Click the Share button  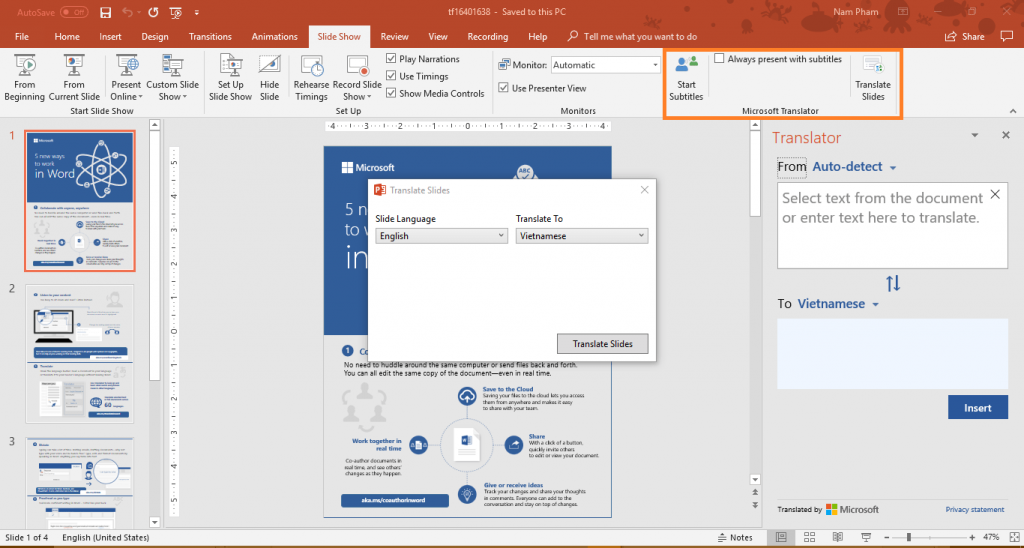click(x=965, y=37)
